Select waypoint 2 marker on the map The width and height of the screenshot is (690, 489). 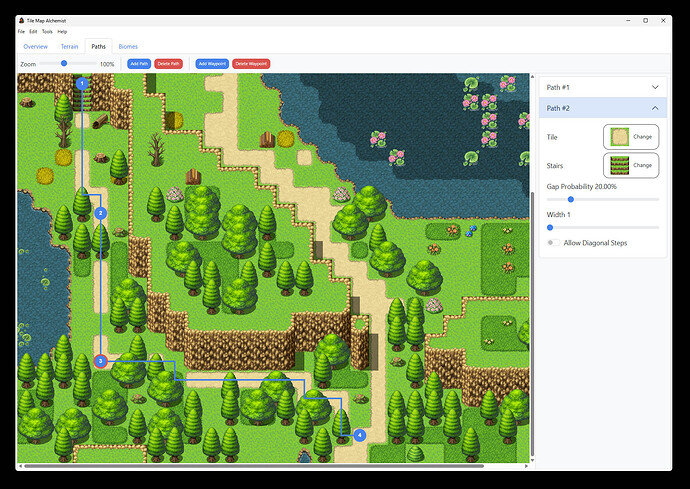(100, 213)
